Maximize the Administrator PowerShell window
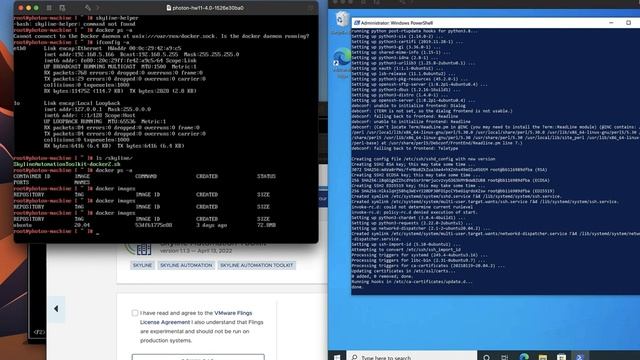Viewport: 640px width, 360px height. (628, 23)
